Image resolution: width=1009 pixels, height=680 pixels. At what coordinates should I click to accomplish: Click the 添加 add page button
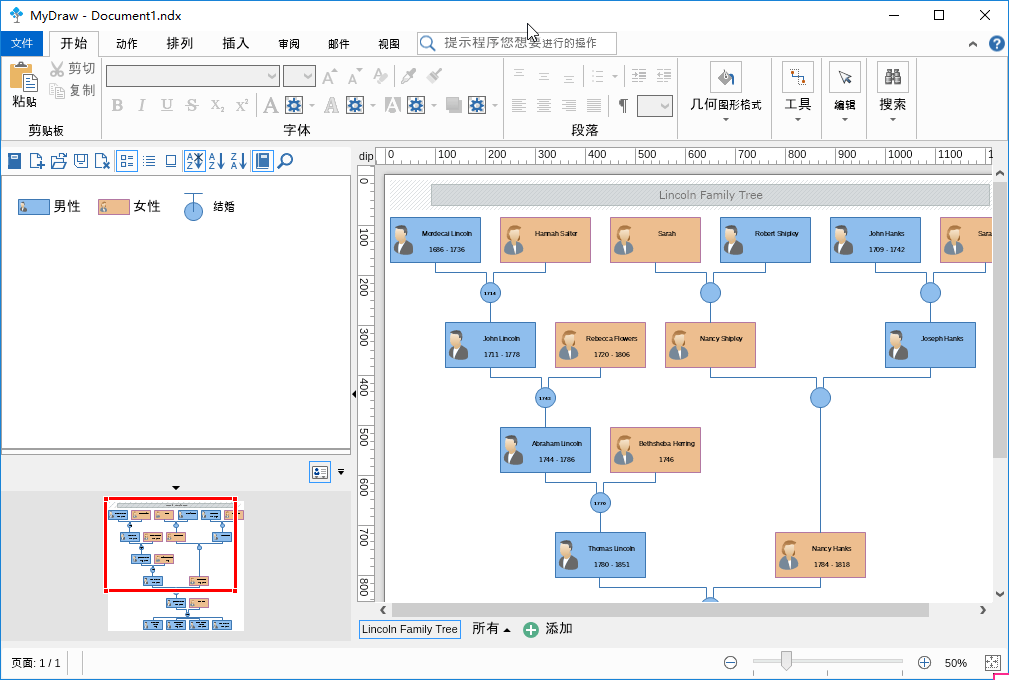548,629
